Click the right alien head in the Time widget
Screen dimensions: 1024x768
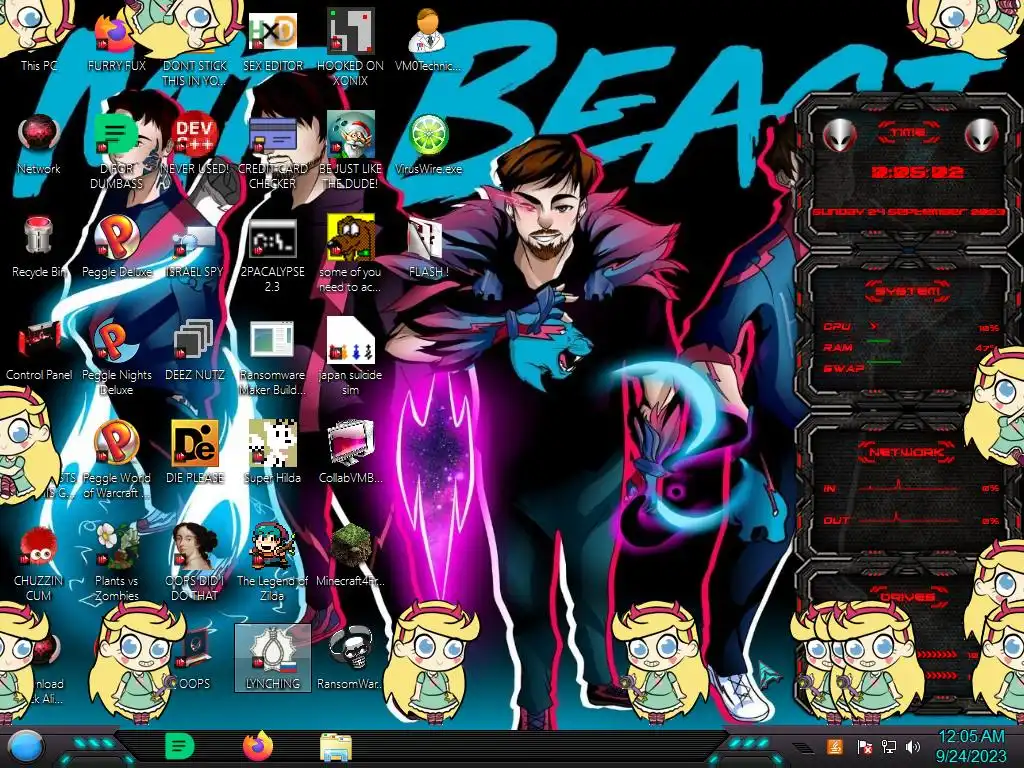(x=982, y=135)
